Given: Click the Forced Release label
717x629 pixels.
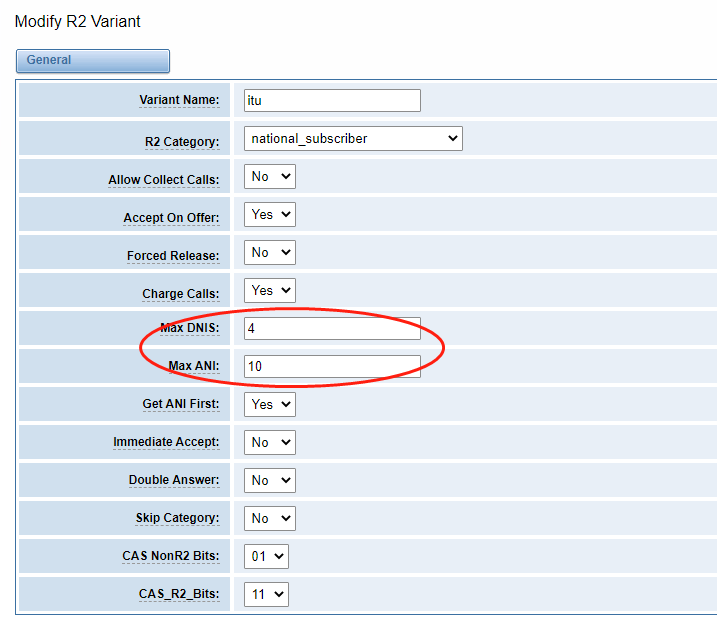Looking at the screenshot, I should (173, 256).
